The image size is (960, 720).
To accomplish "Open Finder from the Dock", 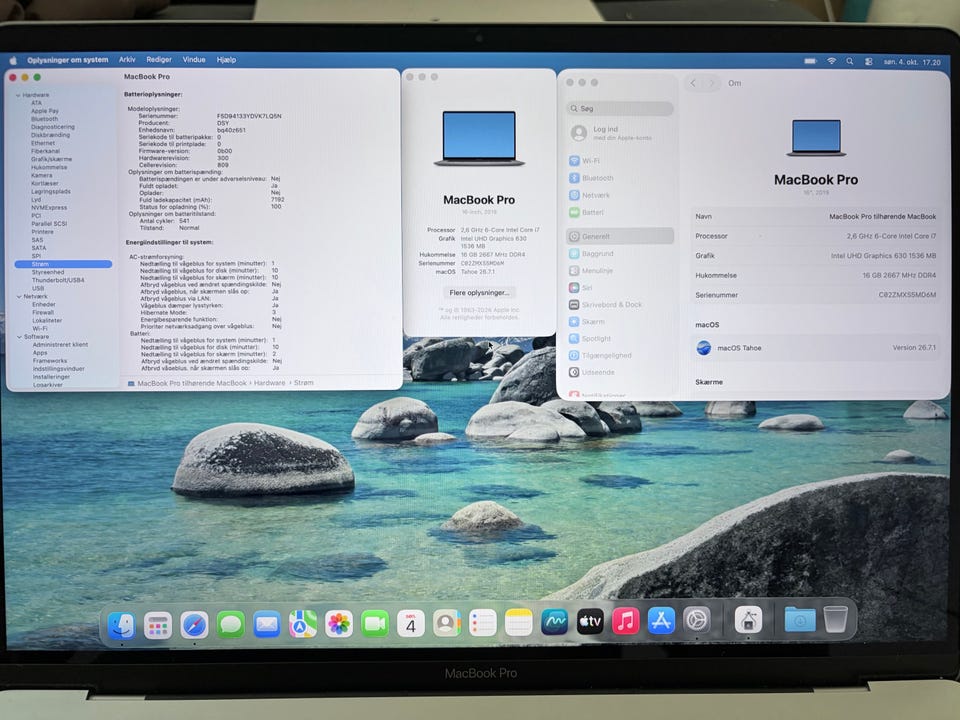I will click(121, 625).
